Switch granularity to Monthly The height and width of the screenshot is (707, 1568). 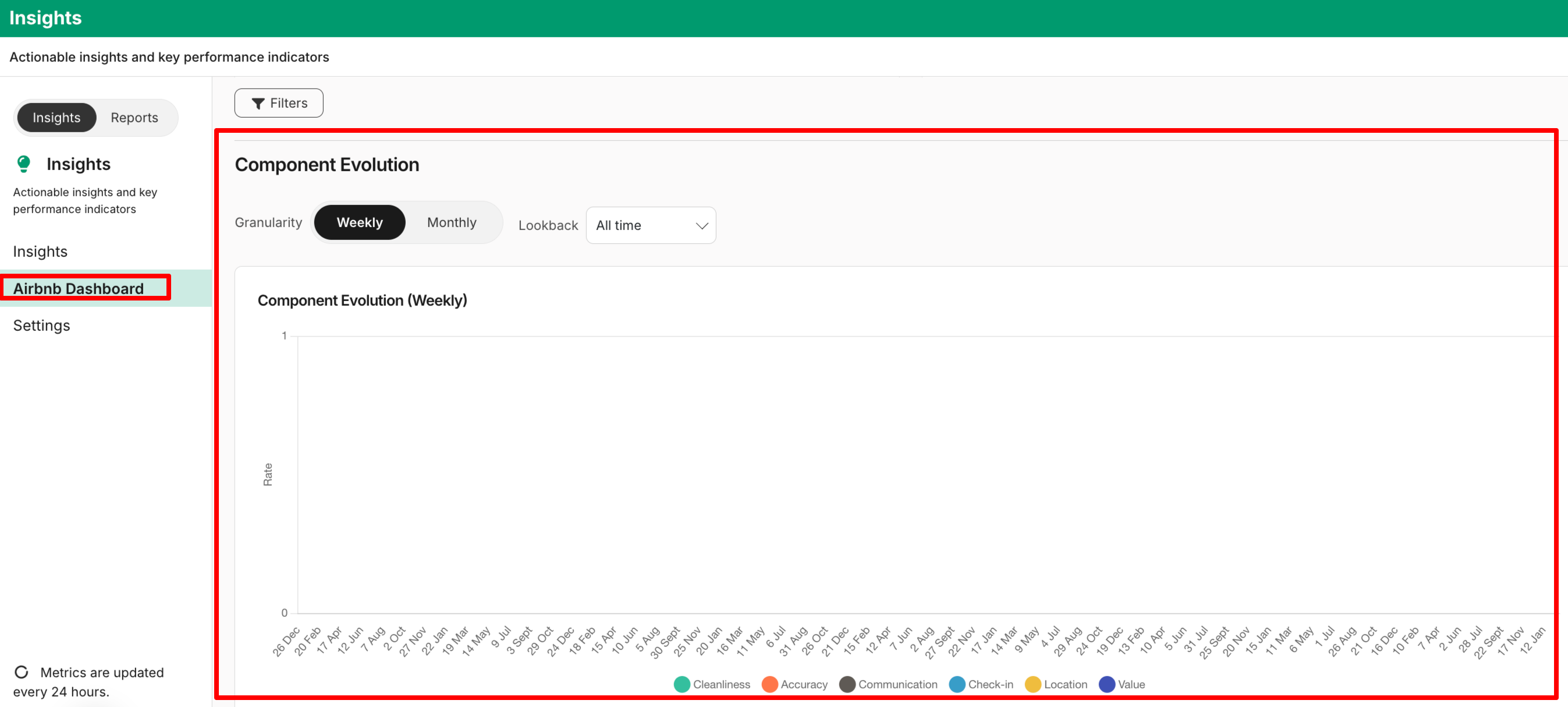coord(451,222)
